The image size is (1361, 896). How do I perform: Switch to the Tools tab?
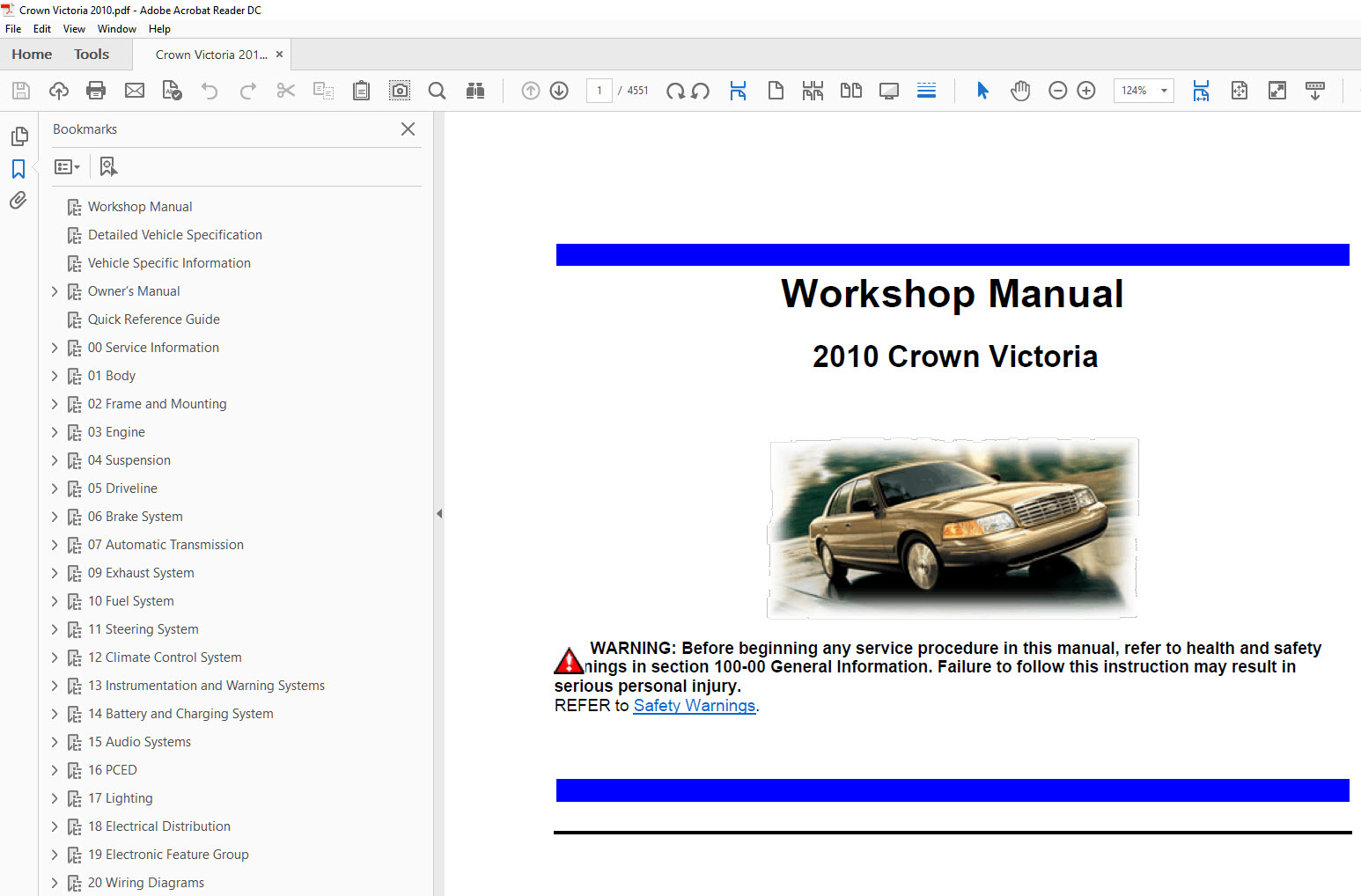coord(92,55)
